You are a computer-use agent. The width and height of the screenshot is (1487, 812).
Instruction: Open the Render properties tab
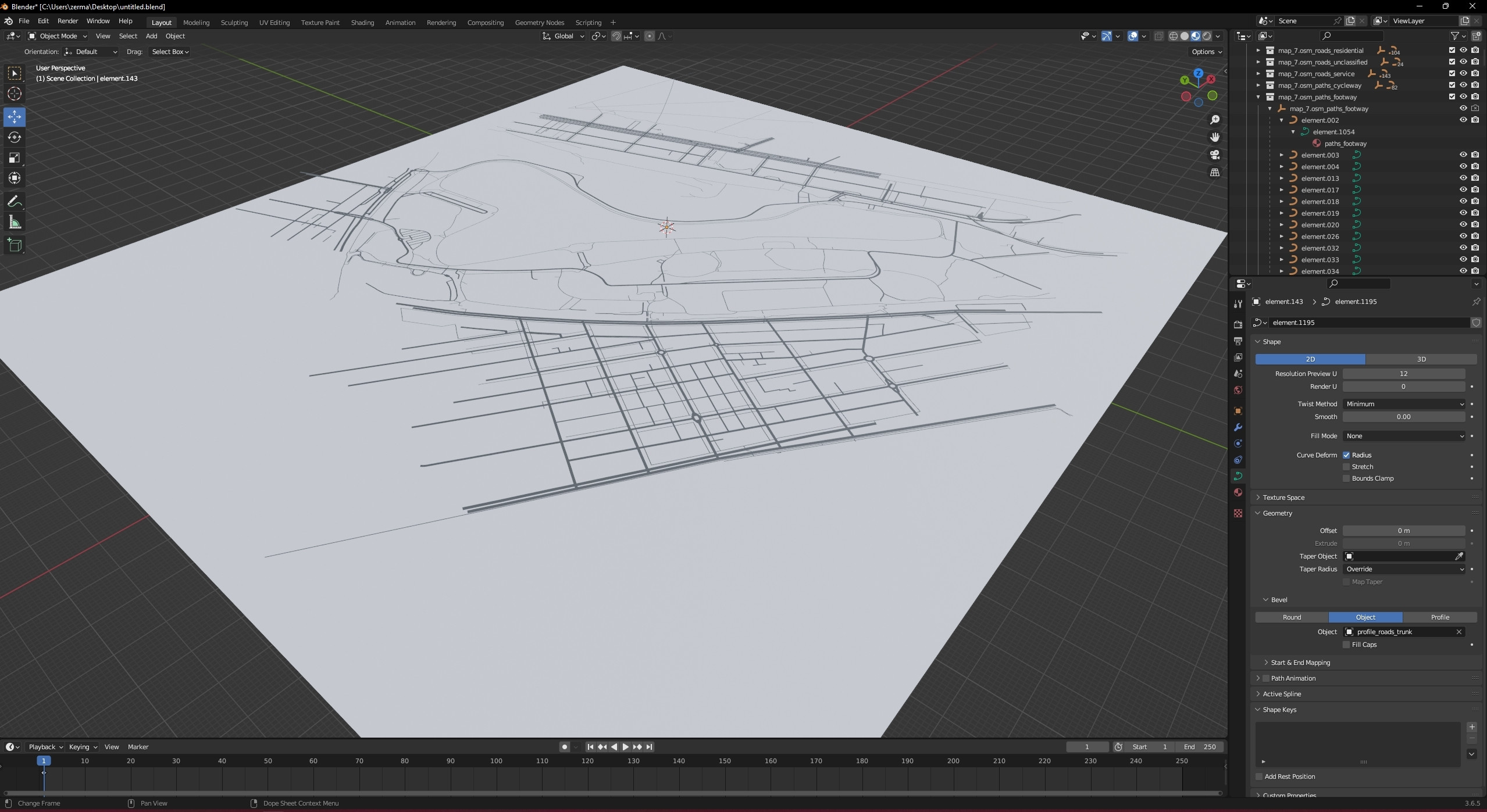click(x=1238, y=324)
